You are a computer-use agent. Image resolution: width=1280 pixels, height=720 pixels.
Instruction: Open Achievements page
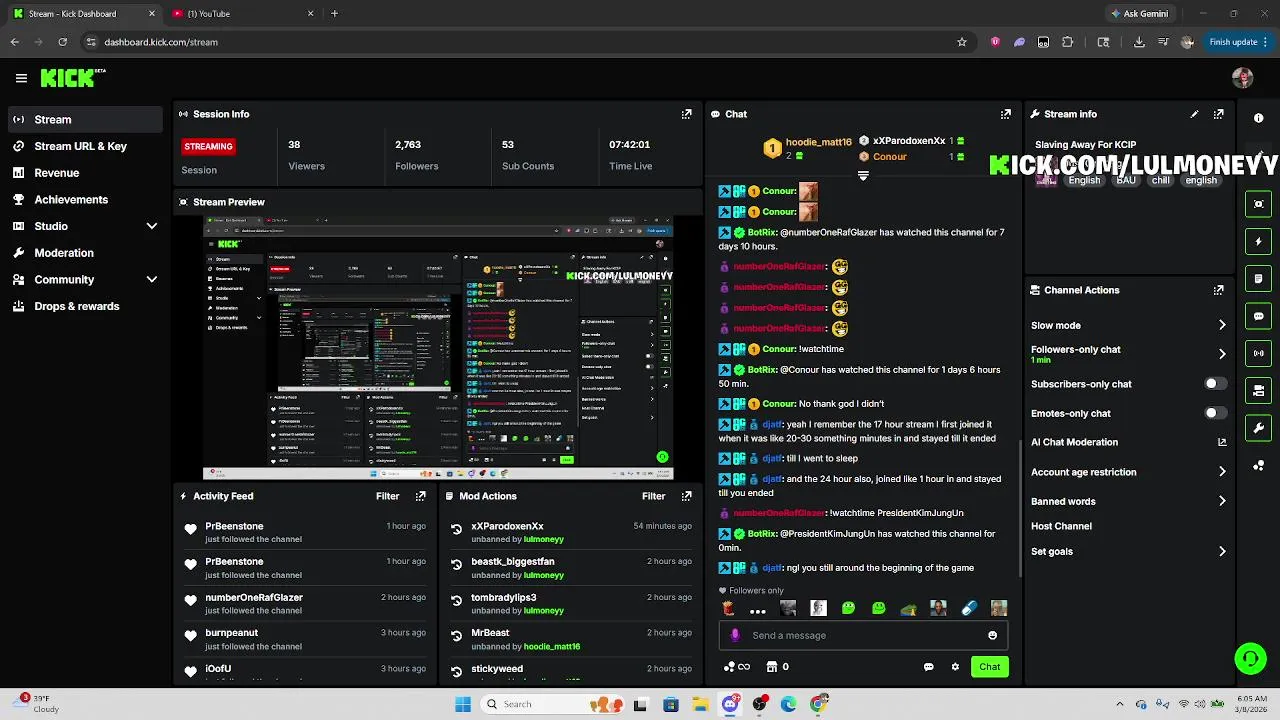(x=84, y=199)
